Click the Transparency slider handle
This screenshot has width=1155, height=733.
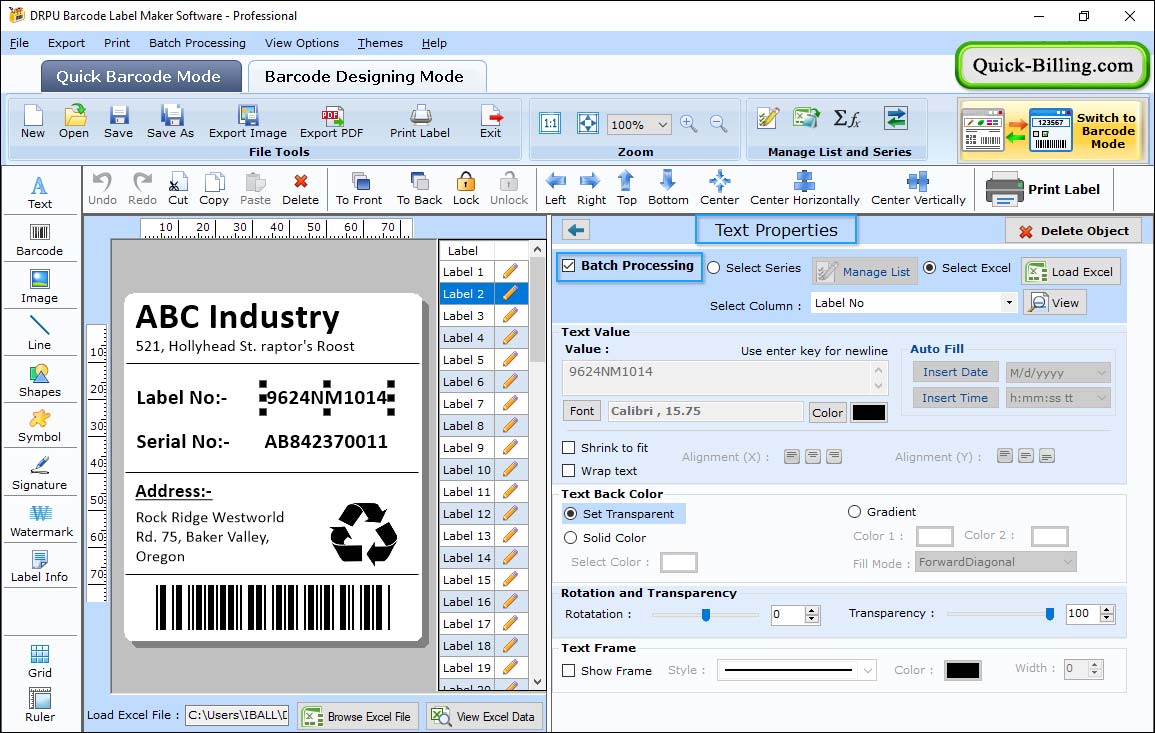point(1050,614)
